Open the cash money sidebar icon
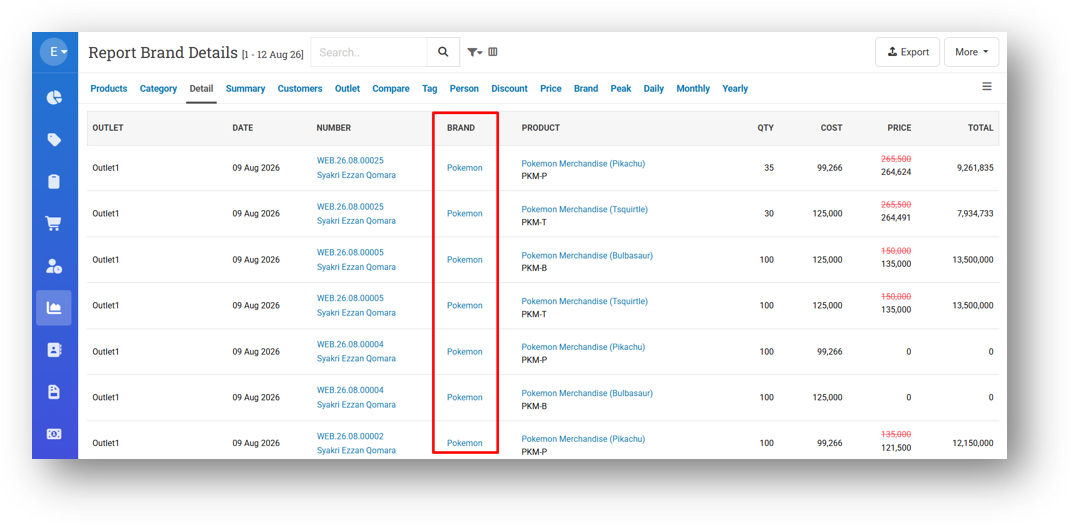This screenshot has height=524, width=1072. (54, 434)
